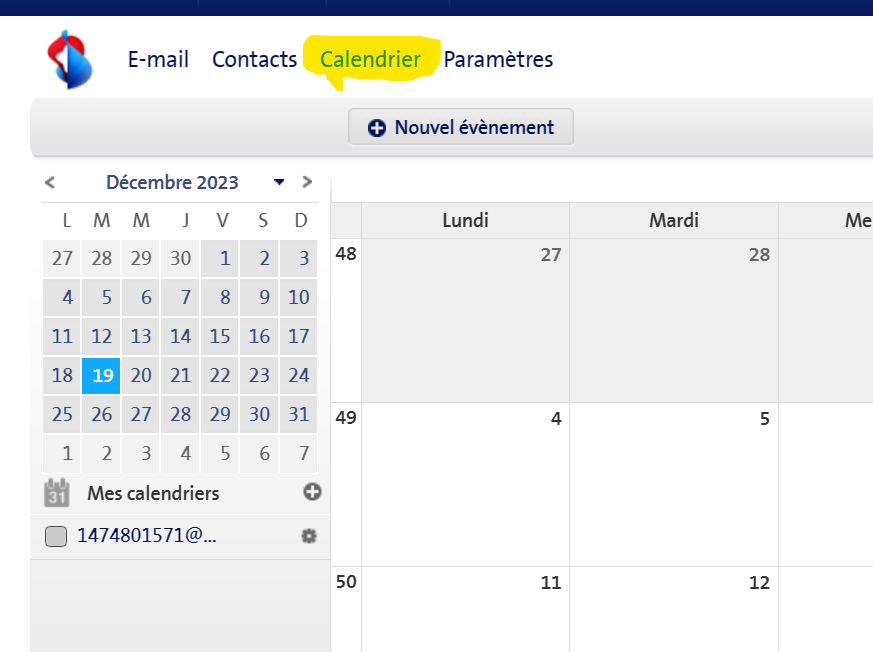
Task: Open the Contacts tab
Action: 254,60
